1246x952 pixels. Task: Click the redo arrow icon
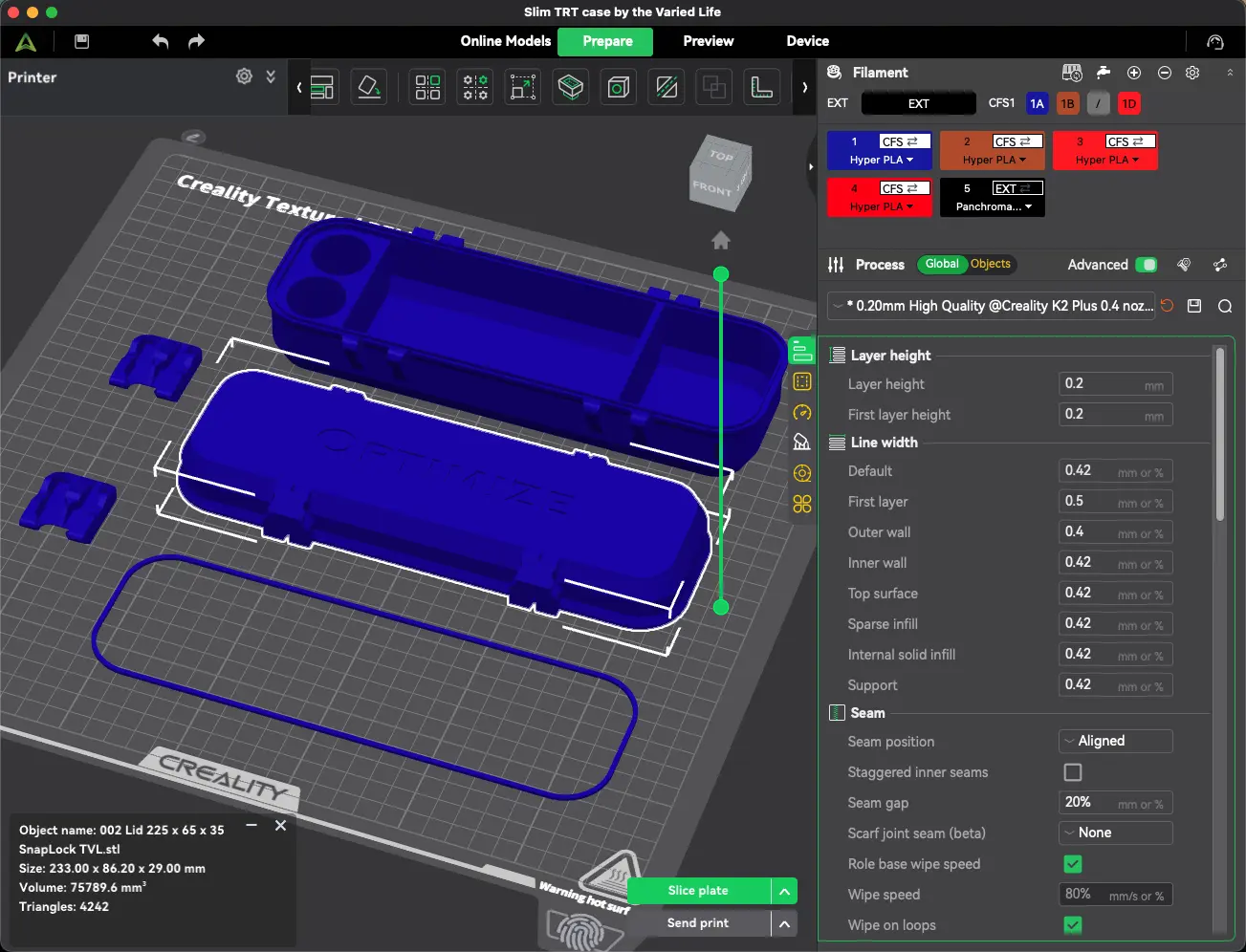click(x=196, y=41)
